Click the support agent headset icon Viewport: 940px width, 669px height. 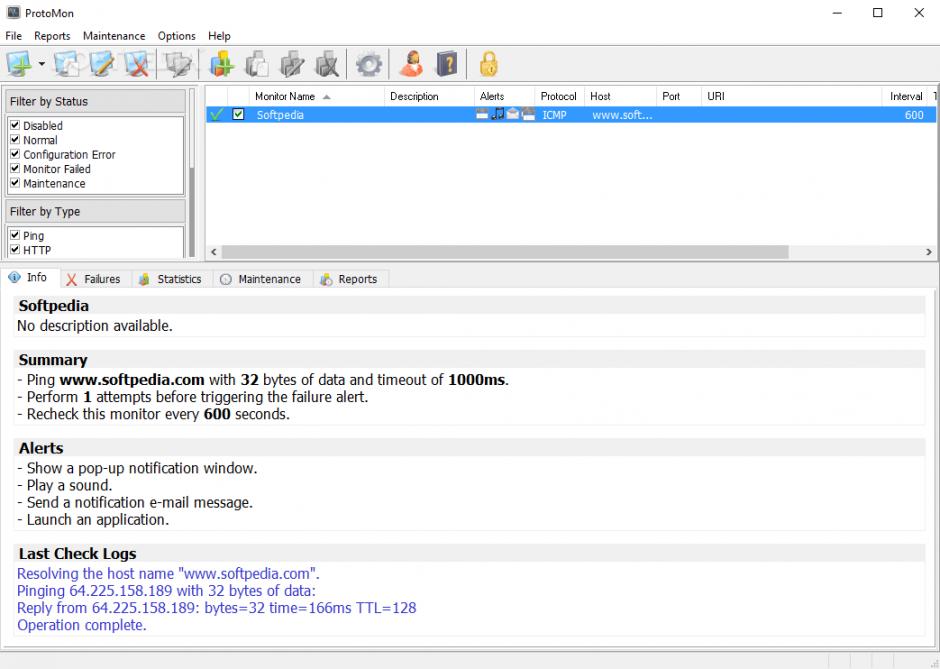click(411, 64)
